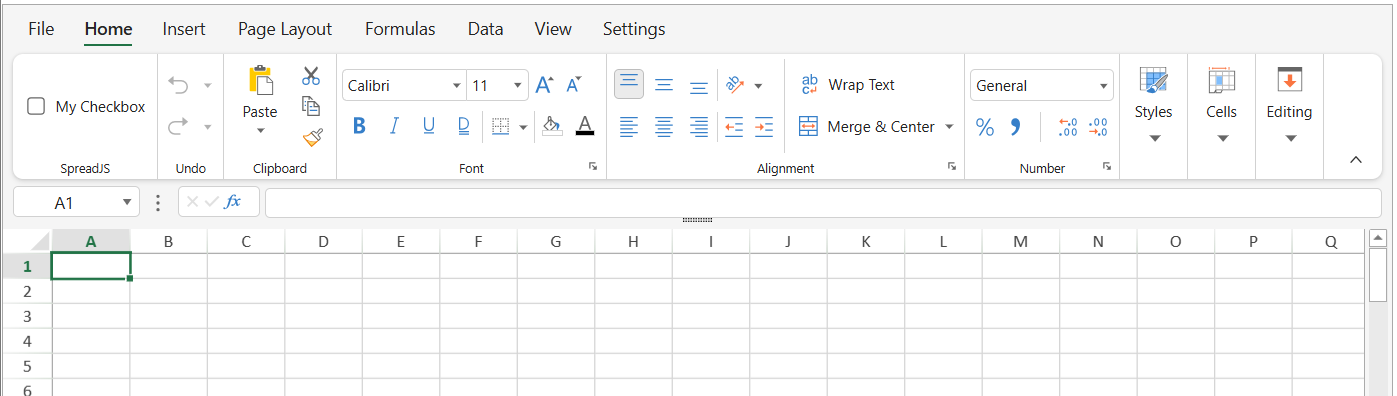Open the font size 11 dropdown
Screen dimensions: 1397x396
(x=518, y=86)
